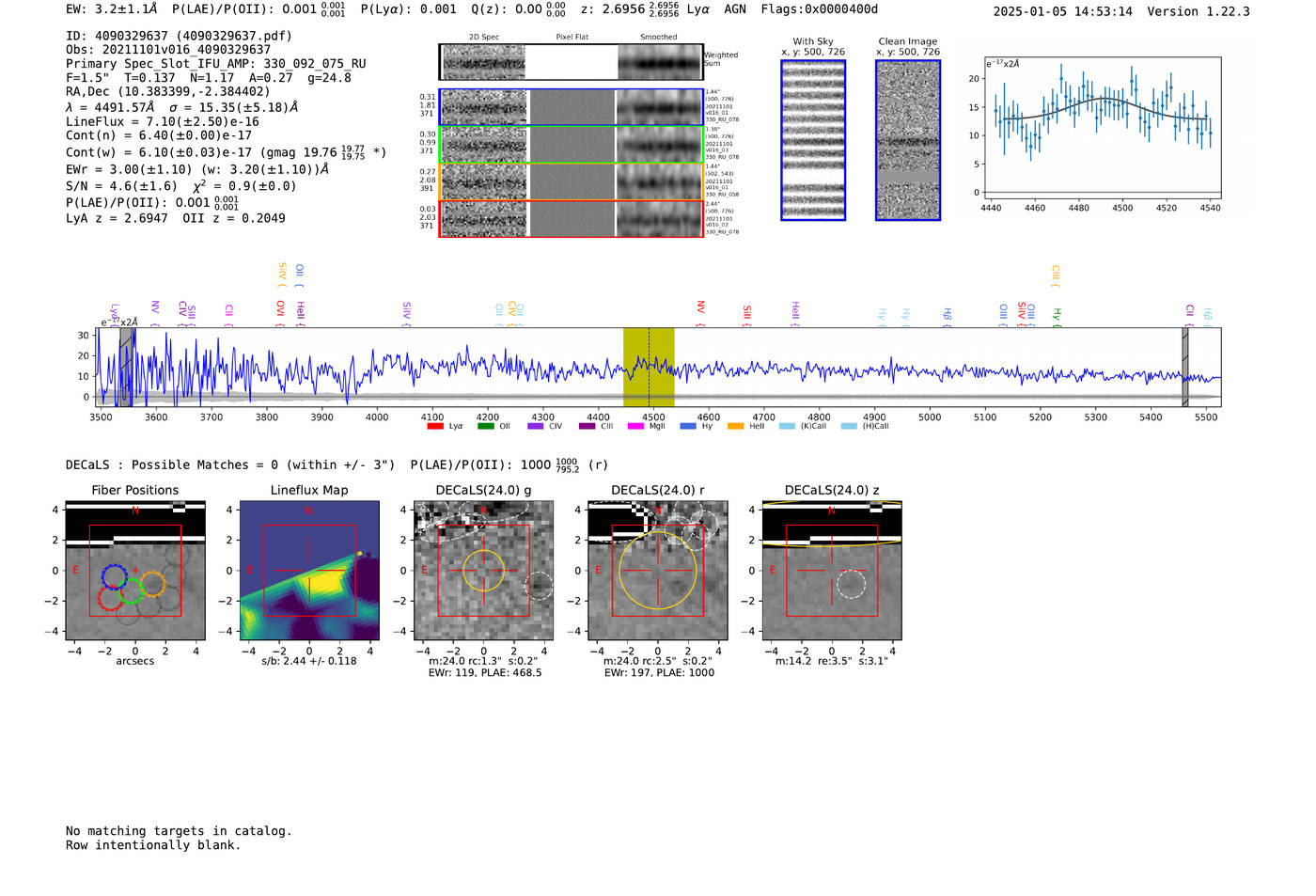Click the s/b: 2.44 +/- 0.118 caption
This screenshot has height=896, width=1316.
[309, 661]
